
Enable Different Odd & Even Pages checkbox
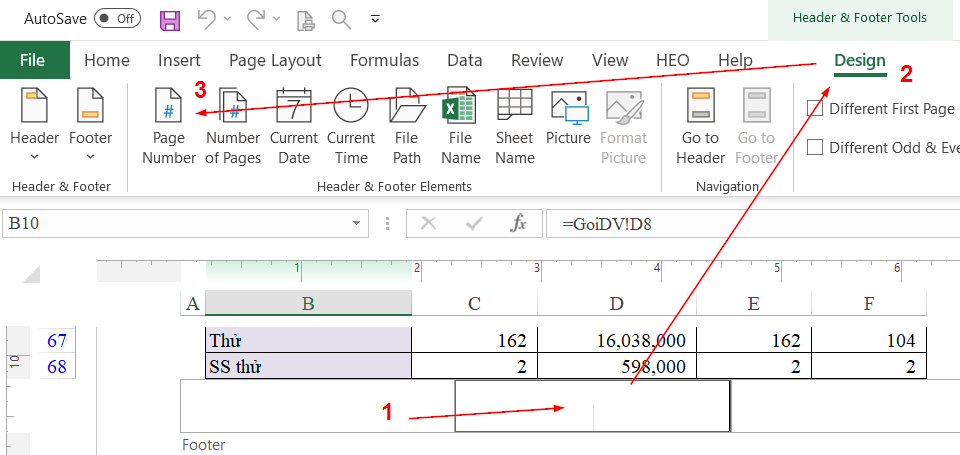816,148
